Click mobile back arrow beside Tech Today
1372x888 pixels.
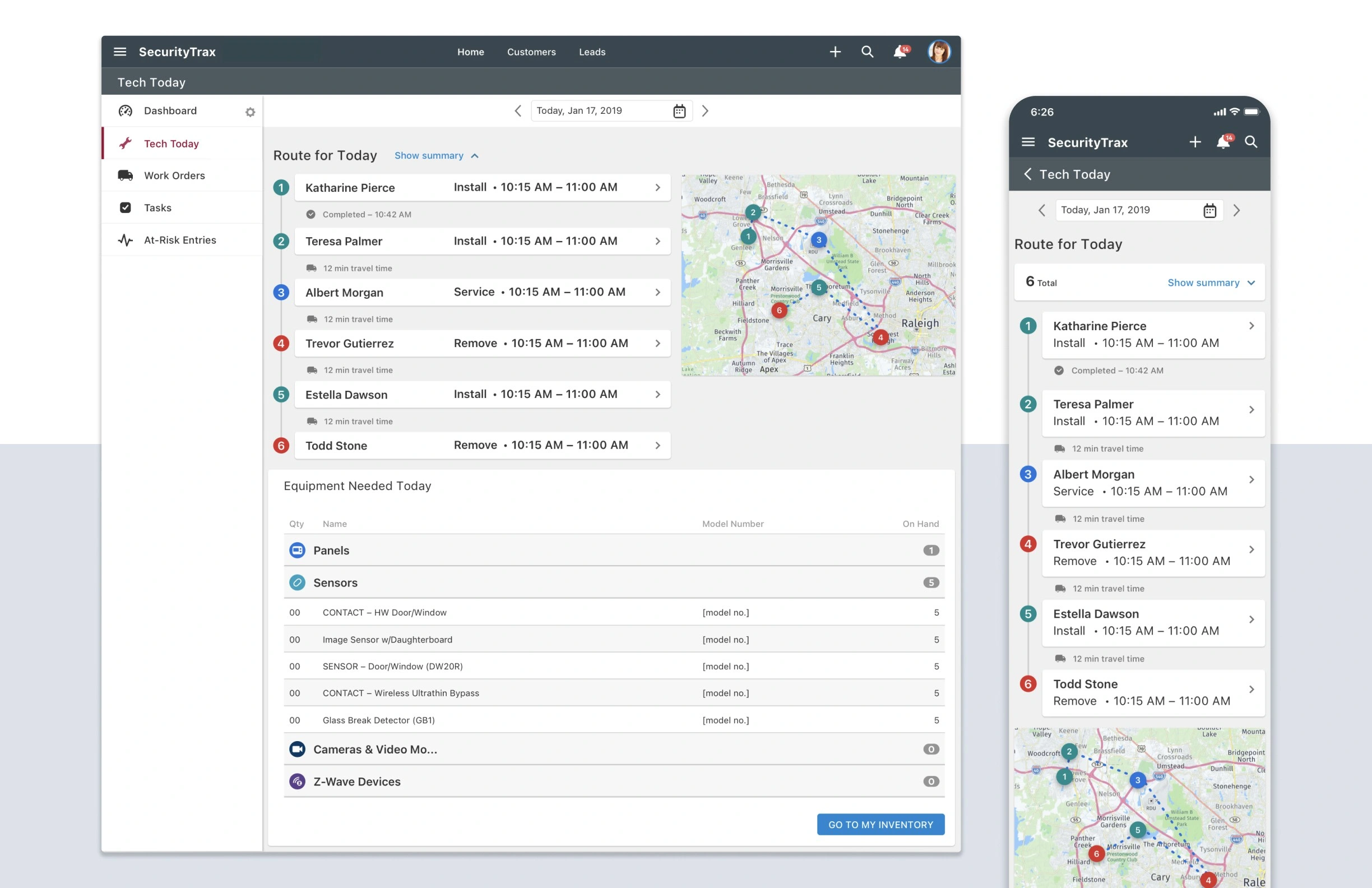tap(1027, 174)
